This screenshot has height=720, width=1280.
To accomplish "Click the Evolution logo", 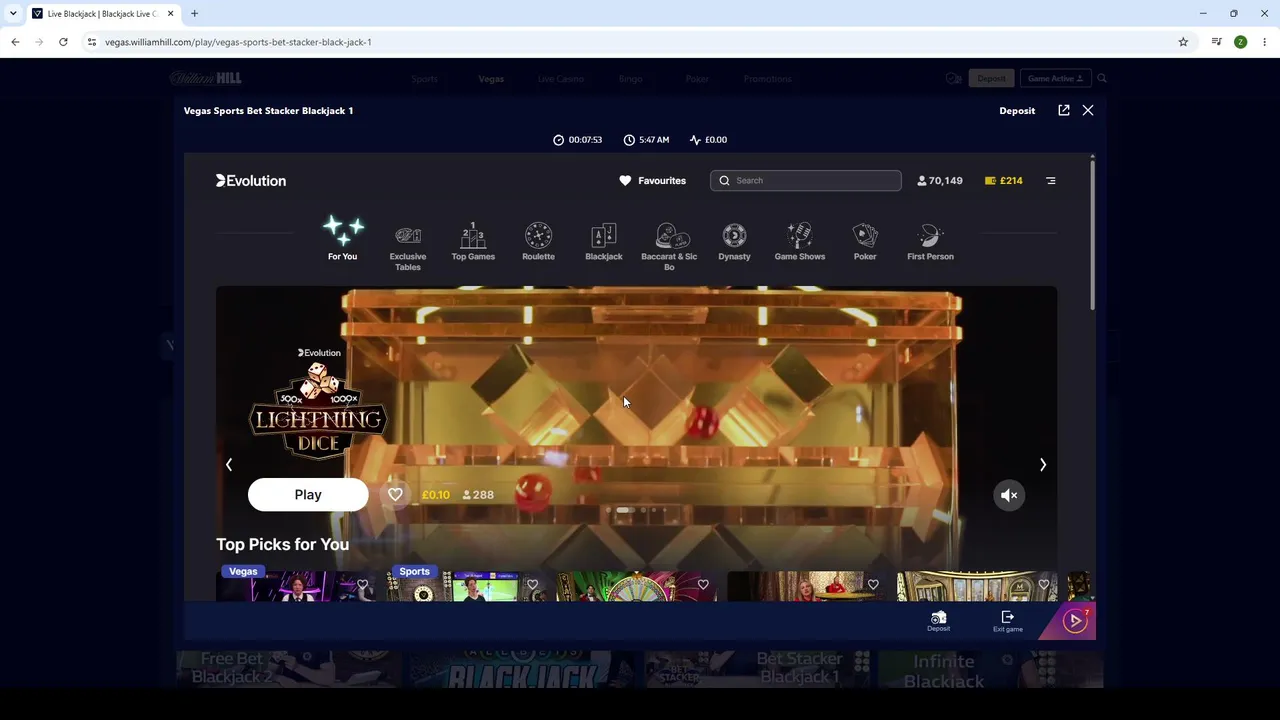I will click(x=251, y=181).
